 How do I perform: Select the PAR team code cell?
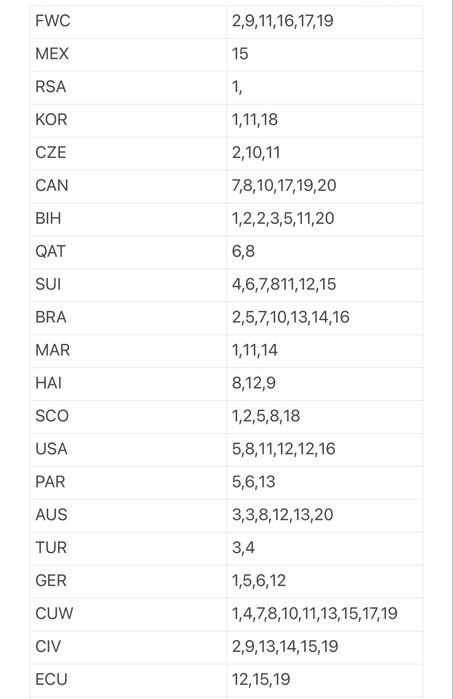pos(128,483)
